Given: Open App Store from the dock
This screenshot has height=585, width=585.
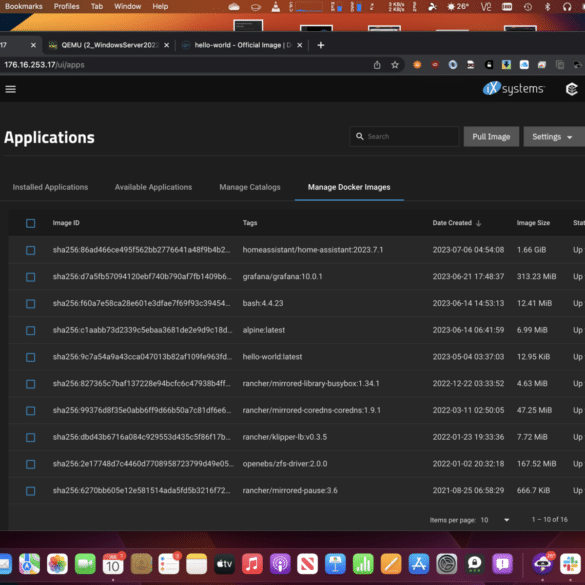Looking at the screenshot, I should (x=419, y=564).
